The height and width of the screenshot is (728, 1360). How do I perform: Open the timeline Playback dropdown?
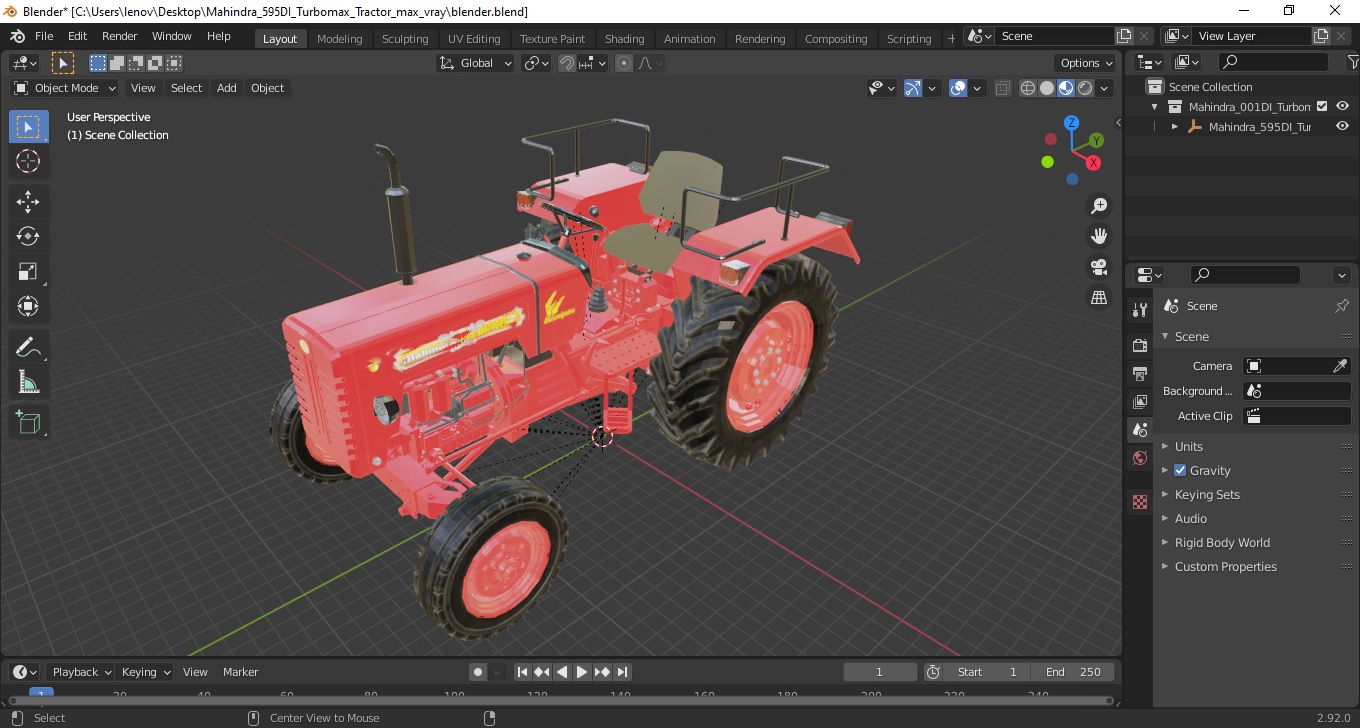(x=81, y=672)
